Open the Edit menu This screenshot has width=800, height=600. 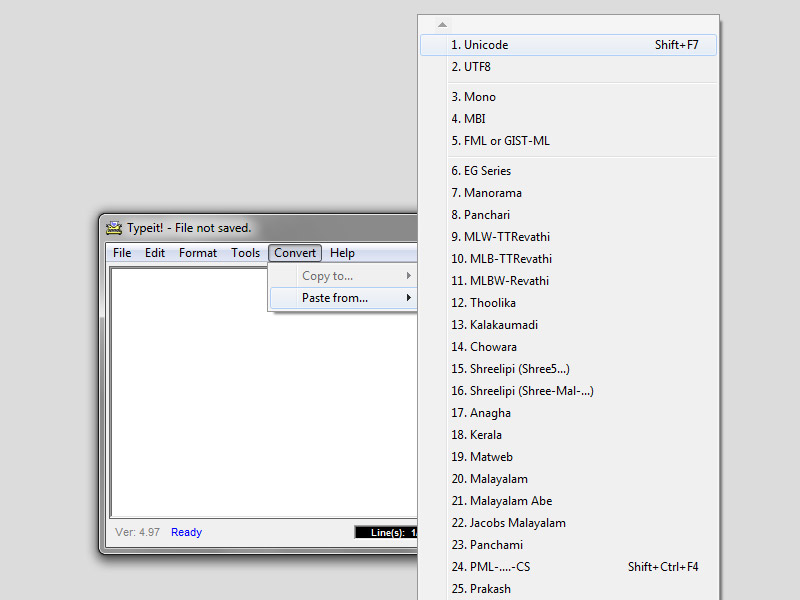pyautogui.click(x=155, y=253)
